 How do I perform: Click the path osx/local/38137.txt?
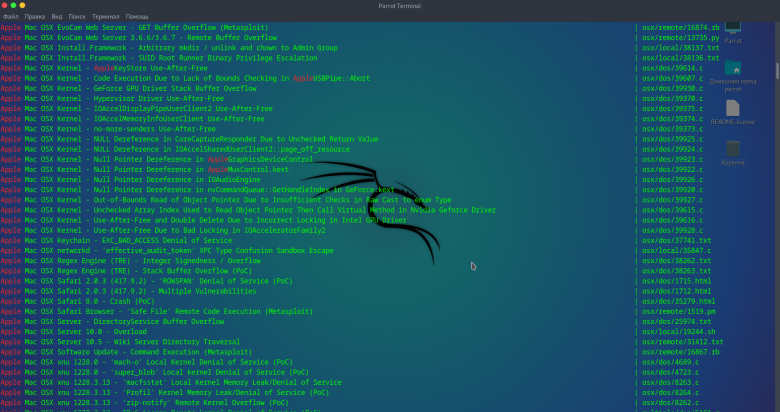point(681,48)
